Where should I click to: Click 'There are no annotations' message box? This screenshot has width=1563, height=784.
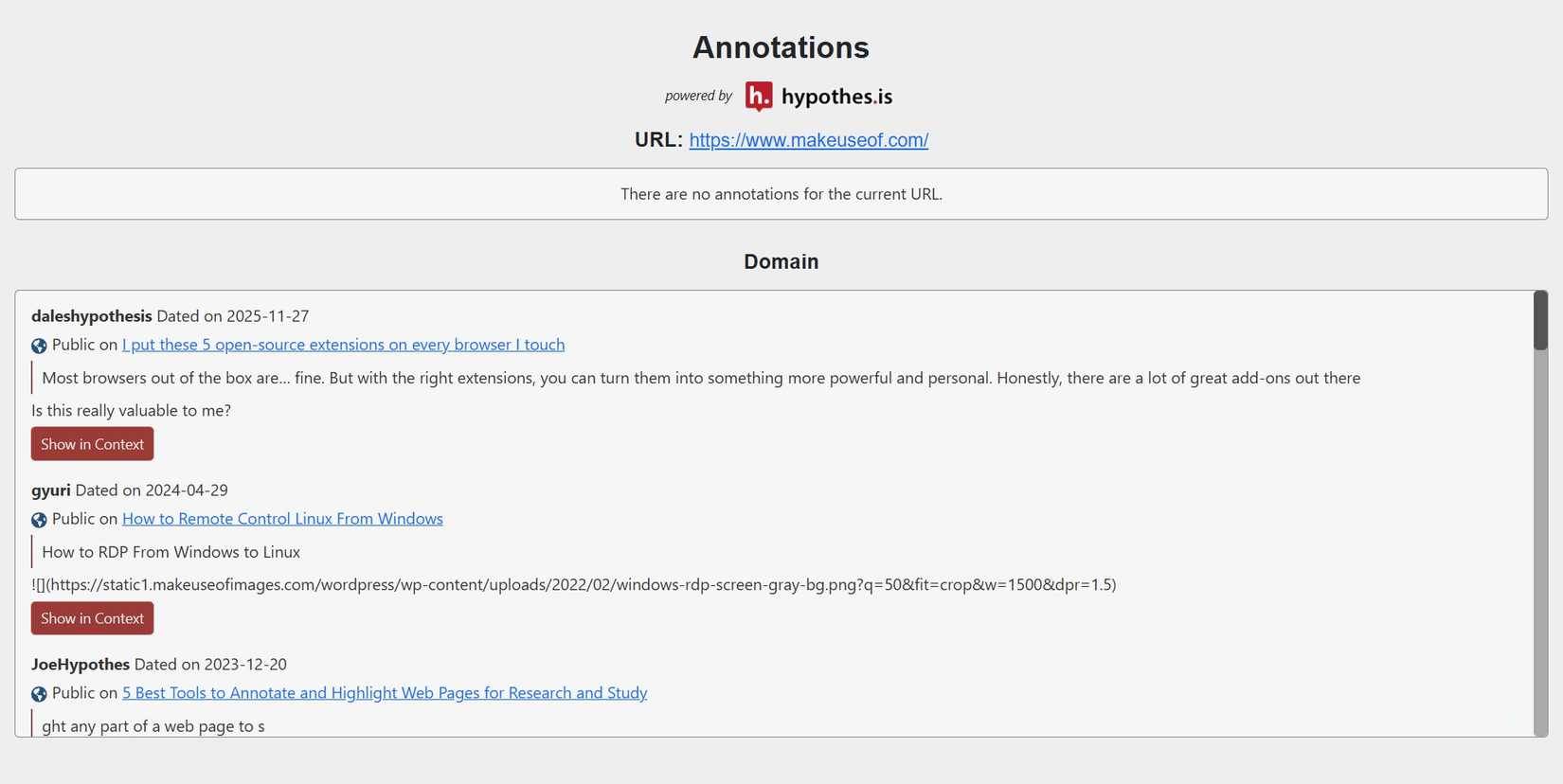pyautogui.click(x=781, y=194)
